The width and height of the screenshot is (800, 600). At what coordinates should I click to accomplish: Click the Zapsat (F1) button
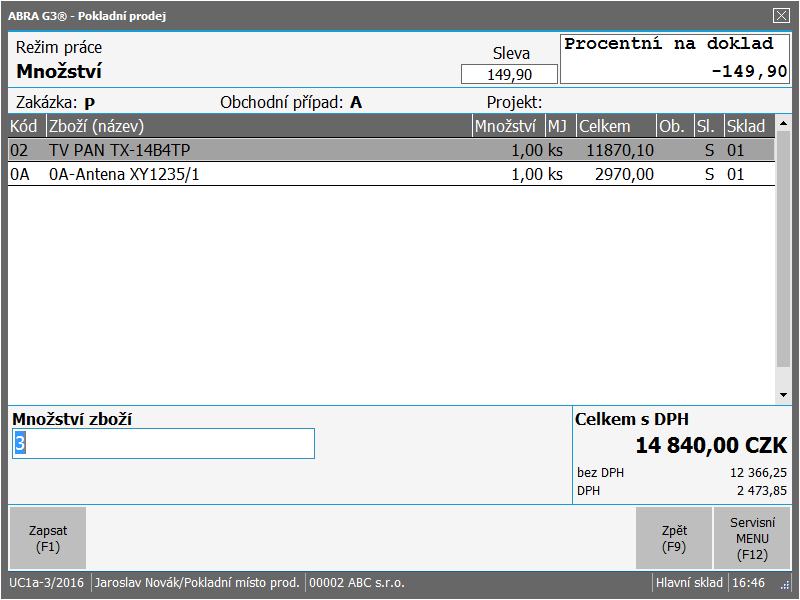click(x=47, y=538)
